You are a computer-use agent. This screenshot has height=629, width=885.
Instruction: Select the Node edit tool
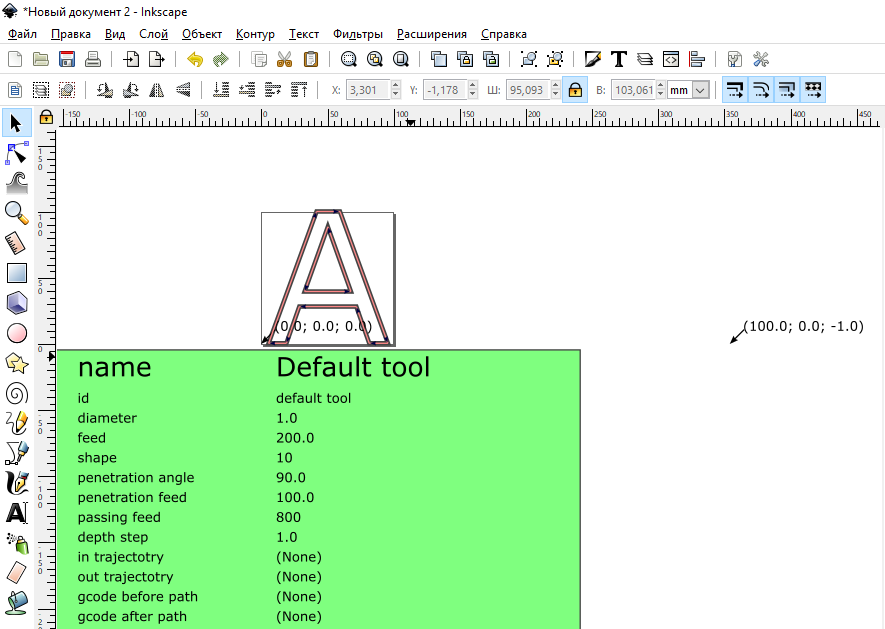pyautogui.click(x=16, y=154)
